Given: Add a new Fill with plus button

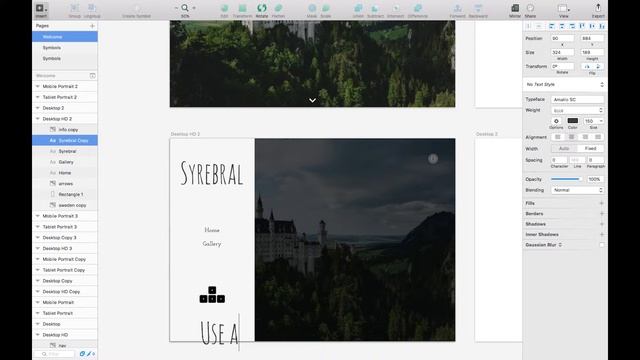Looking at the screenshot, I should coord(602,203).
